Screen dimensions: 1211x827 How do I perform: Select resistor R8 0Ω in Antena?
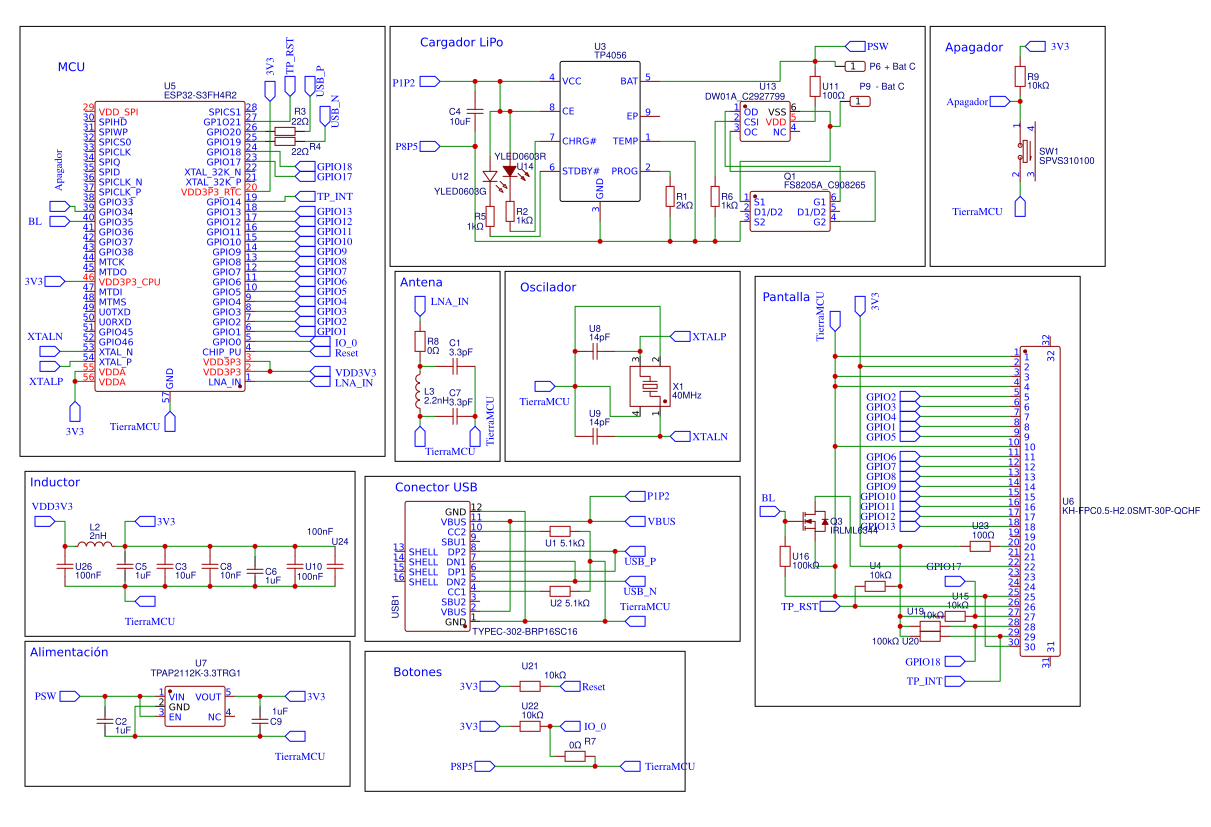(x=420, y=342)
